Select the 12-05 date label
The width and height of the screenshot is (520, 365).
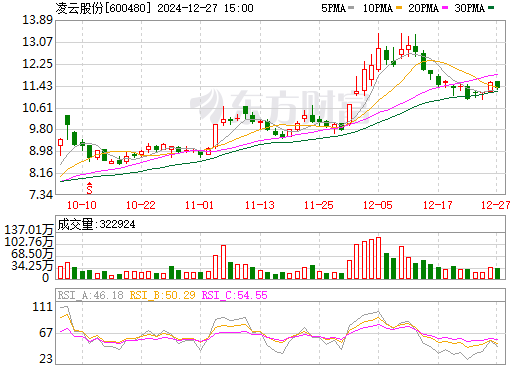click(x=378, y=205)
